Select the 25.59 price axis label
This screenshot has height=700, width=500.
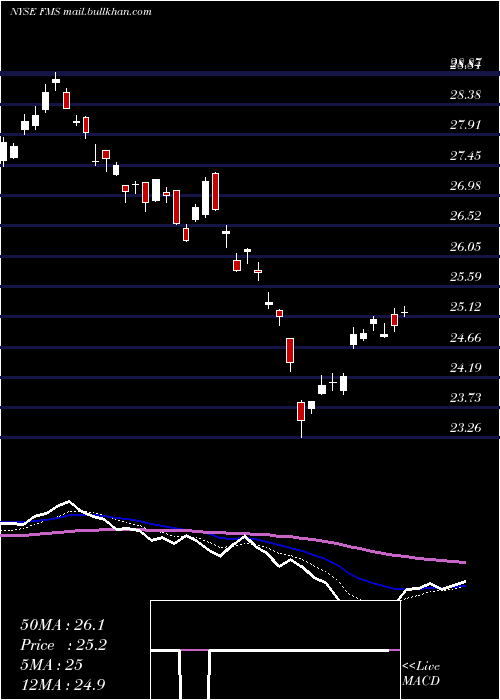(x=466, y=277)
